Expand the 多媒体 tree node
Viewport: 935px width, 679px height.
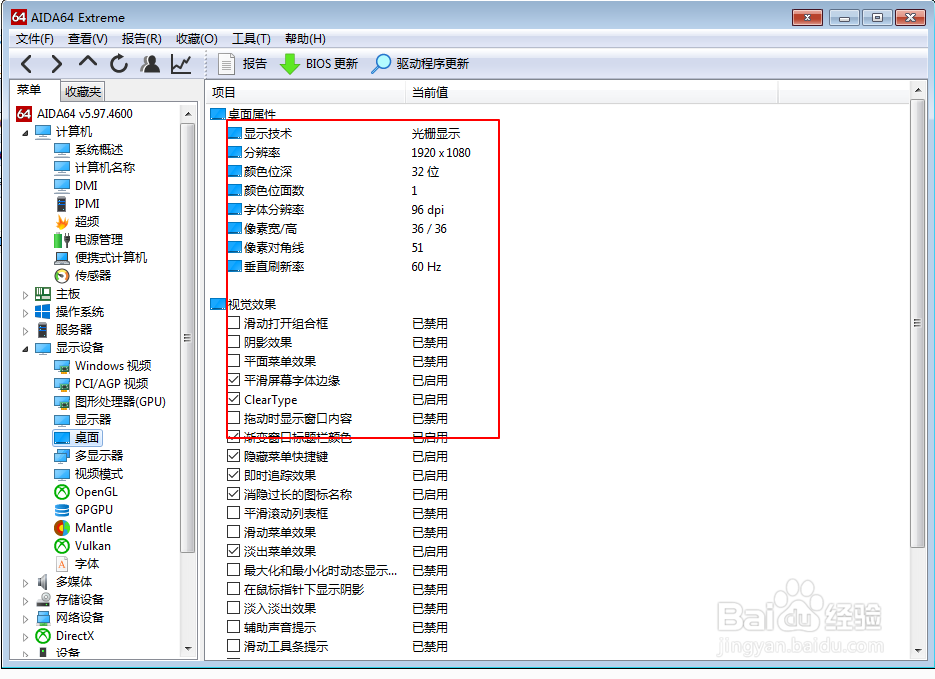tap(25, 582)
